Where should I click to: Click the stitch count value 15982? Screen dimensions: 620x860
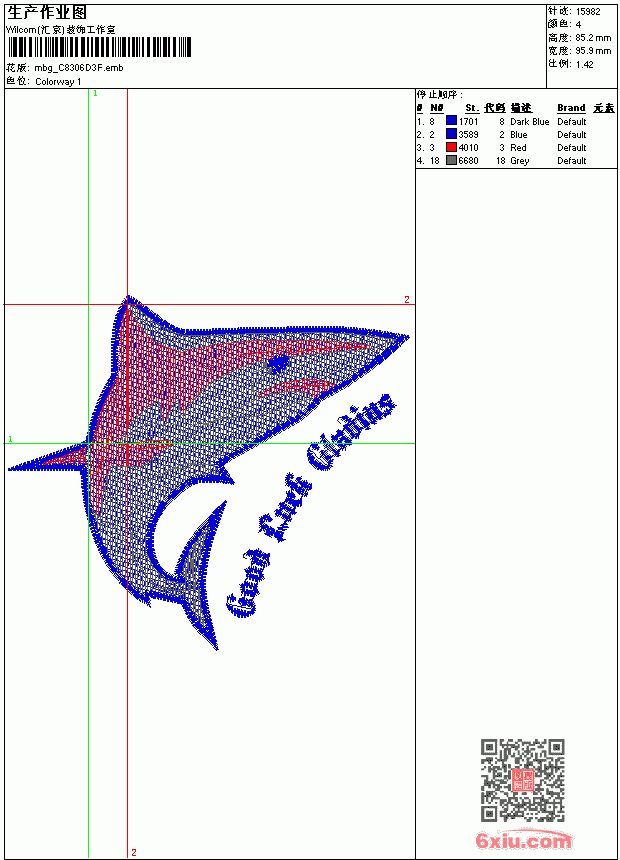tap(588, 12)
